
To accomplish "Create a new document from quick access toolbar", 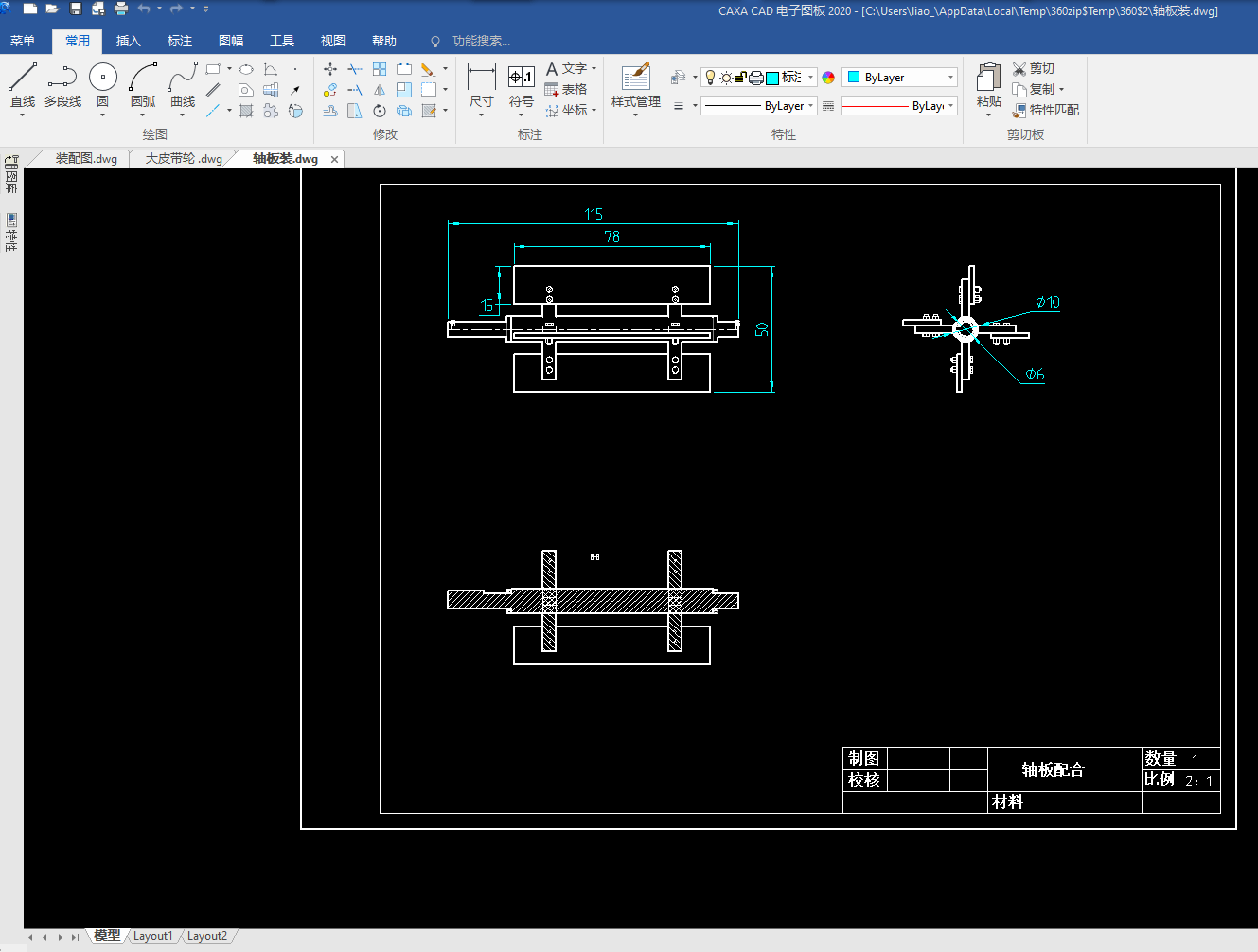I will click(30, 9).
